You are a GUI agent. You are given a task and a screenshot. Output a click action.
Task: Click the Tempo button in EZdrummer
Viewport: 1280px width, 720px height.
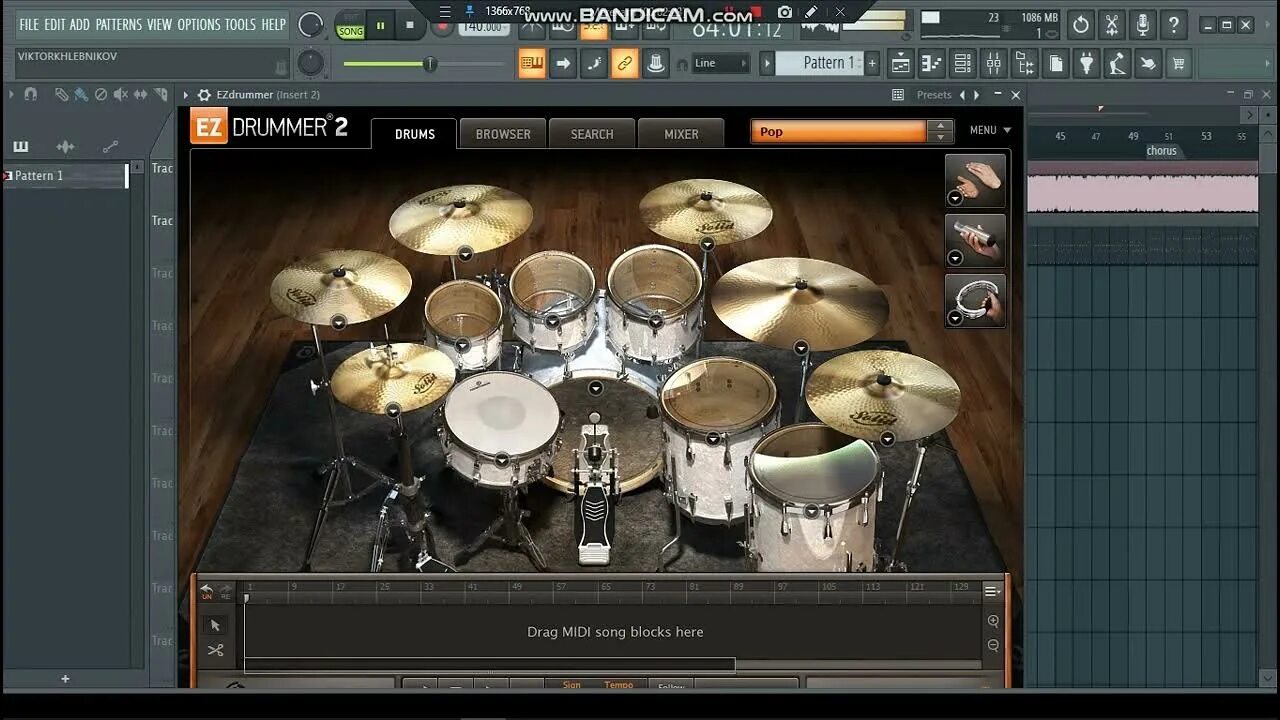click(x=619, y=686)
